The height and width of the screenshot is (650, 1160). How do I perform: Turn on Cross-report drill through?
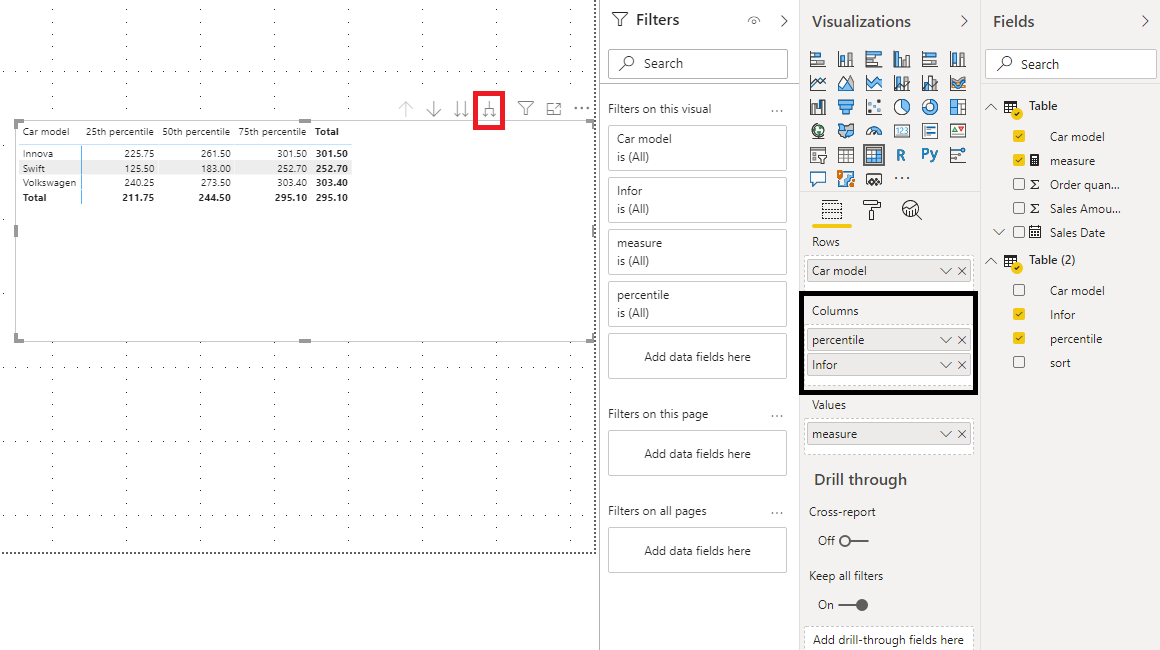tap(853, 541)
